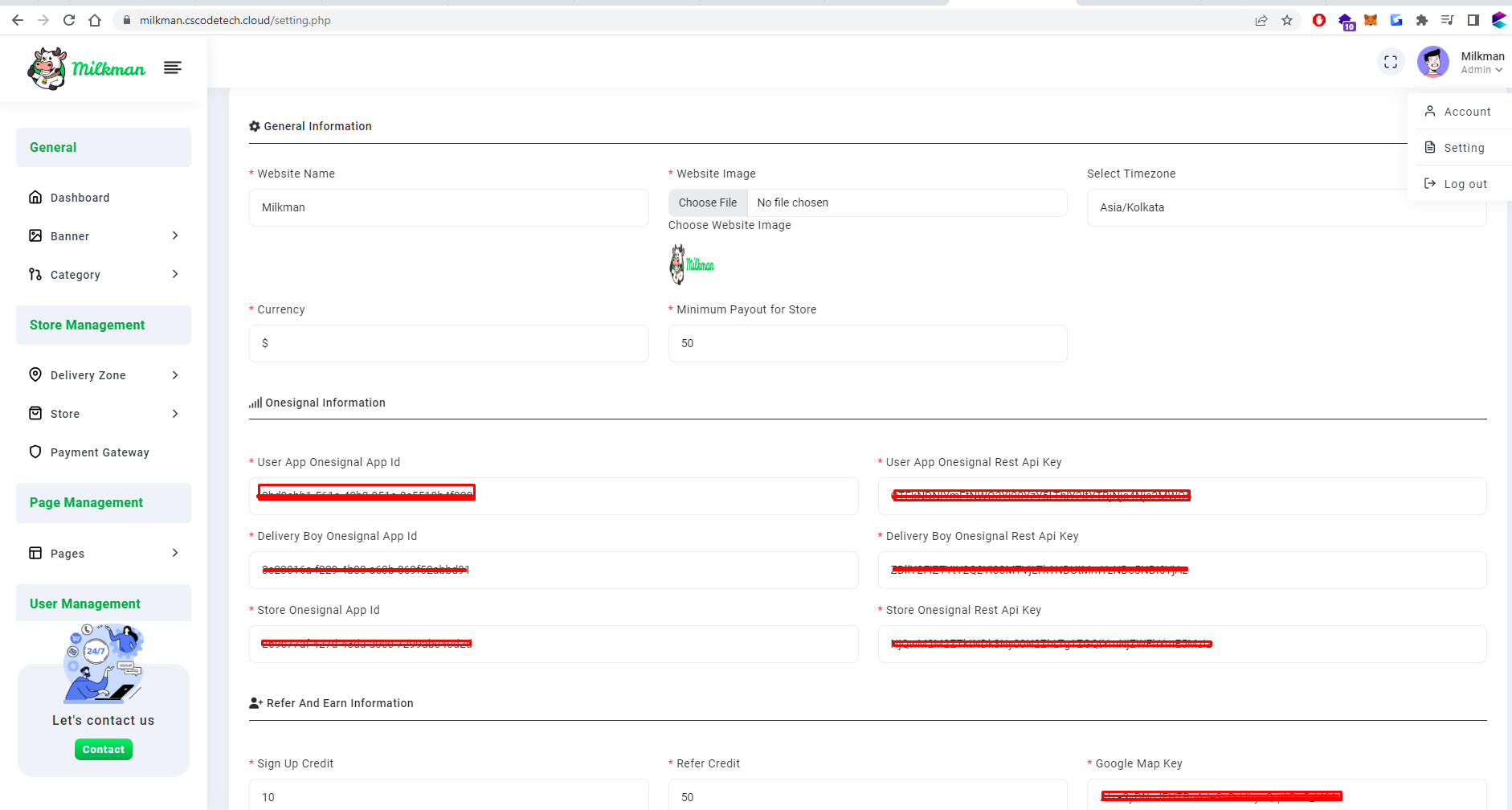Click the green Contact button
1512x810 pixels.
pos(104,749)
